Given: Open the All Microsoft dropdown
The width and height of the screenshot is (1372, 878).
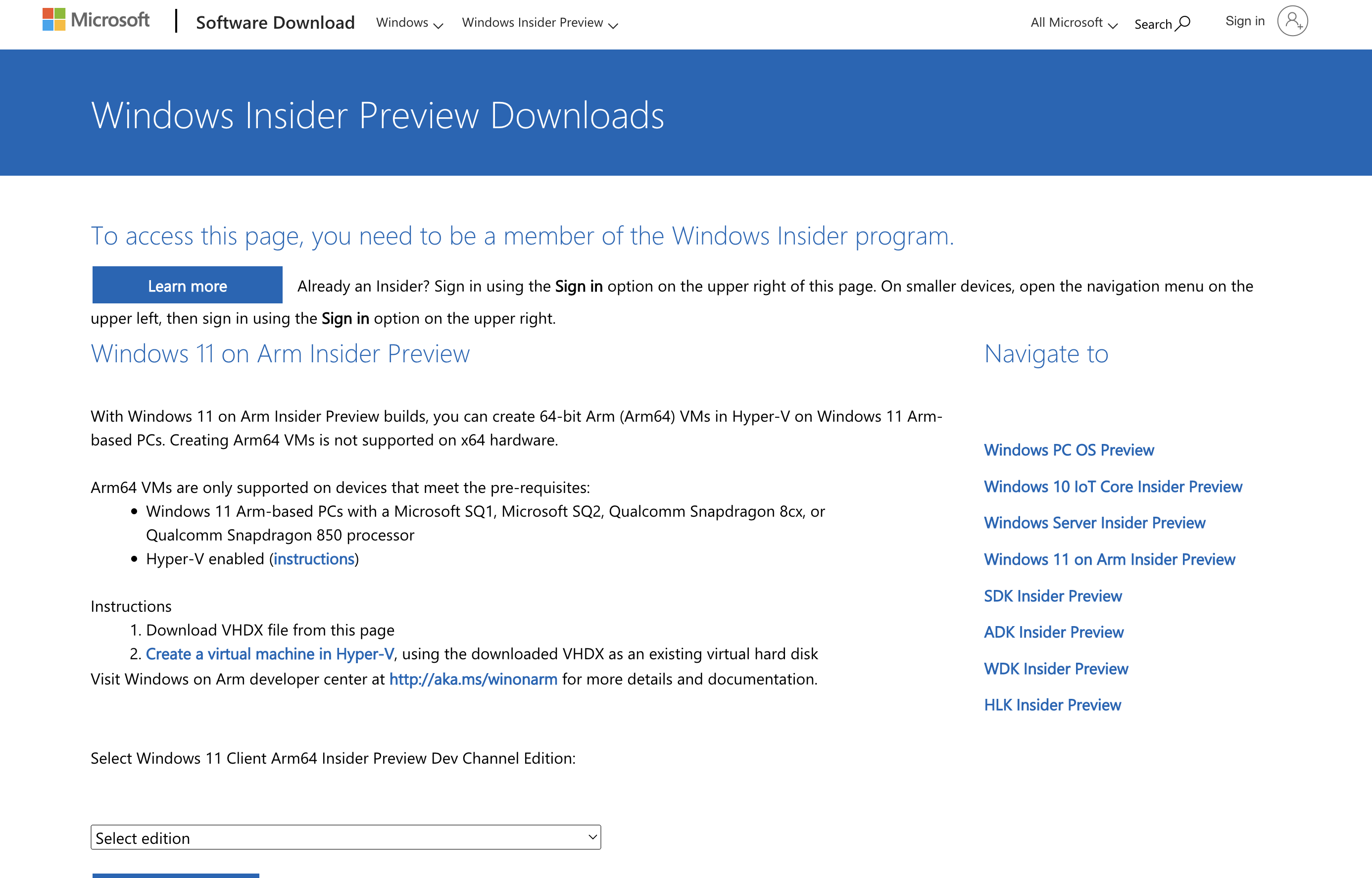Looking at the screenshot, I should [1074, 23].
